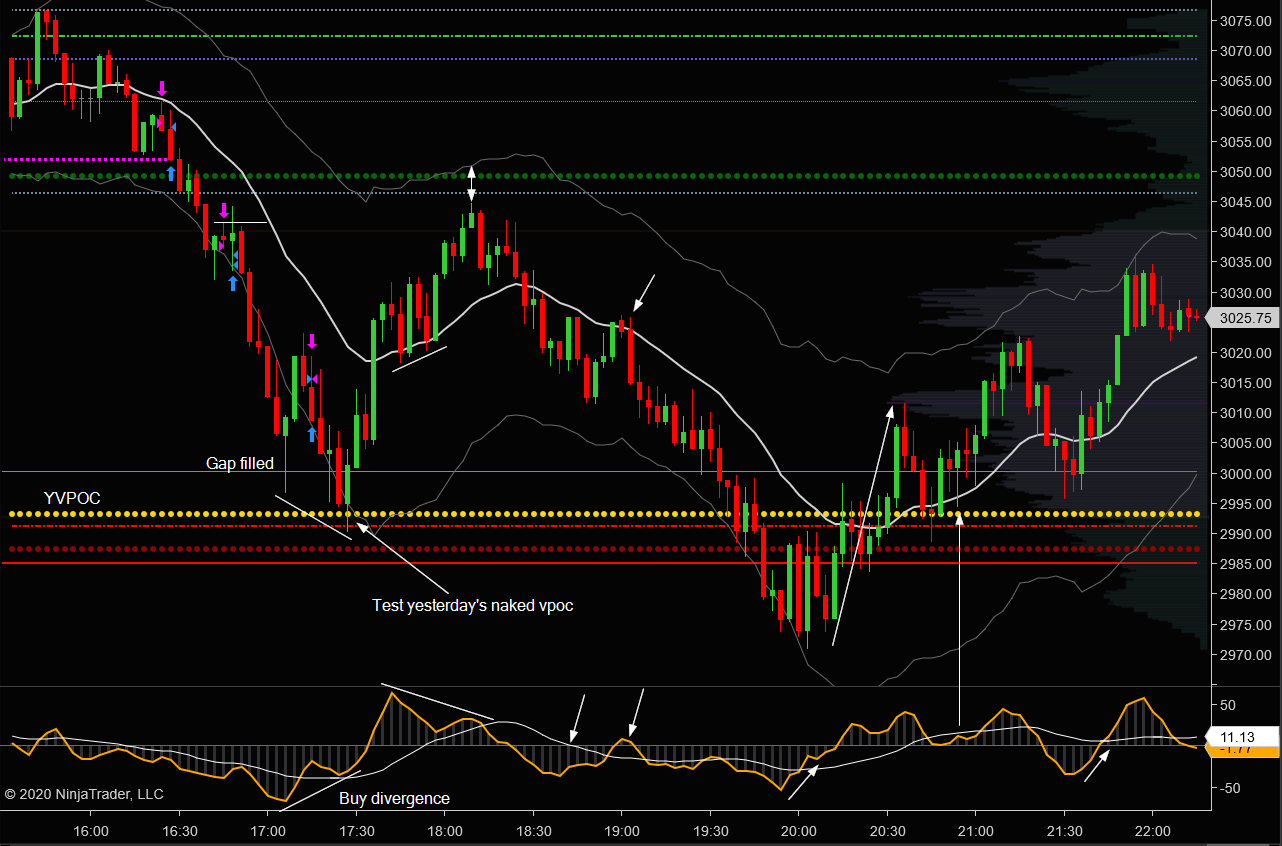This screenshot has height=846, width=1282.
Task: Click the 3060.00 price axis label
Action: coord(1246,111)
